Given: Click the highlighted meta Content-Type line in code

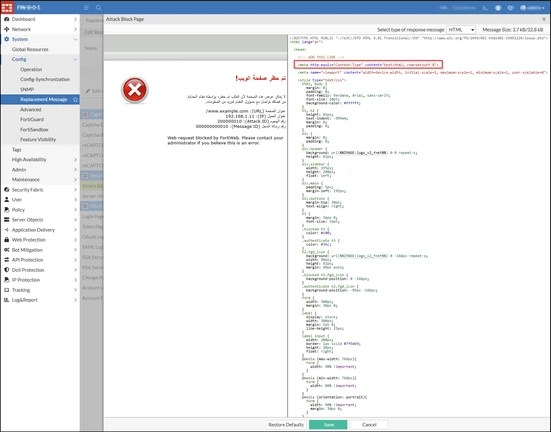Looking at the screenshot, I should point(368,65).
